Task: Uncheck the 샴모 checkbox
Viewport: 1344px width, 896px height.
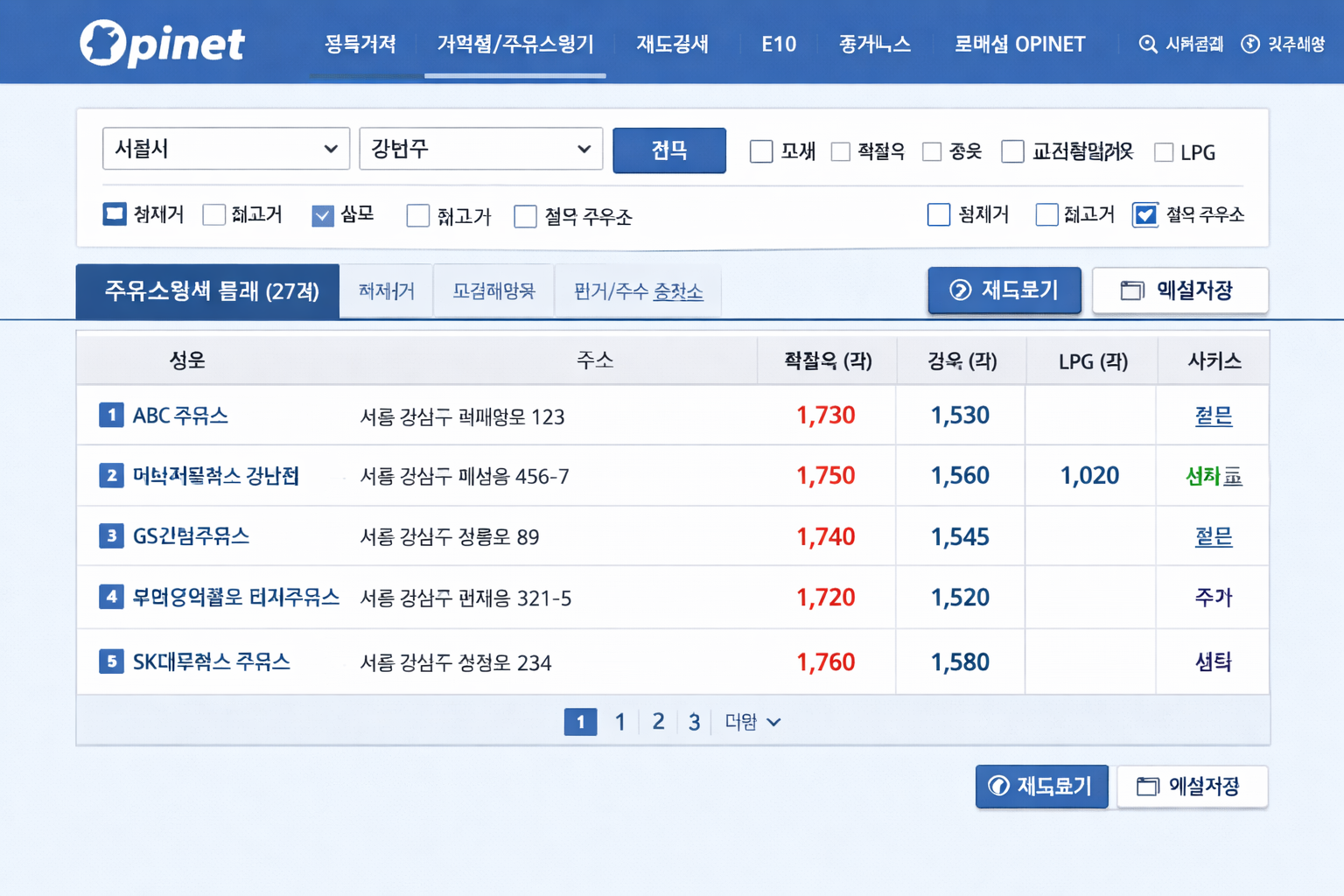Action: [x=323, y=215]
